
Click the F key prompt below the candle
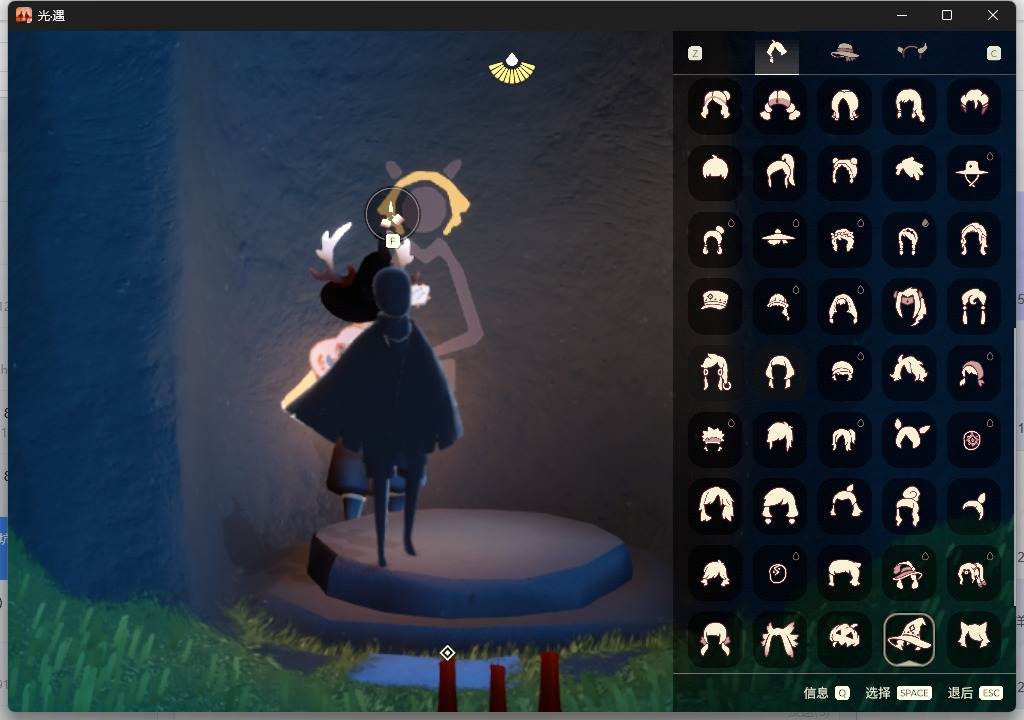coord(392,241)
